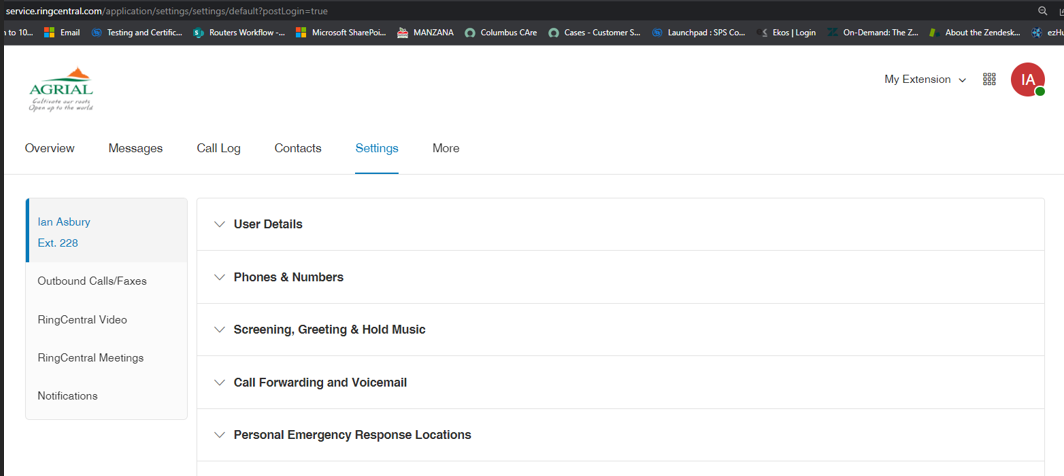The height and width of the screenshot is (476, 1064).
Task: Expand Call Forwarding and Voicemail section
Action: pos(620,382)
